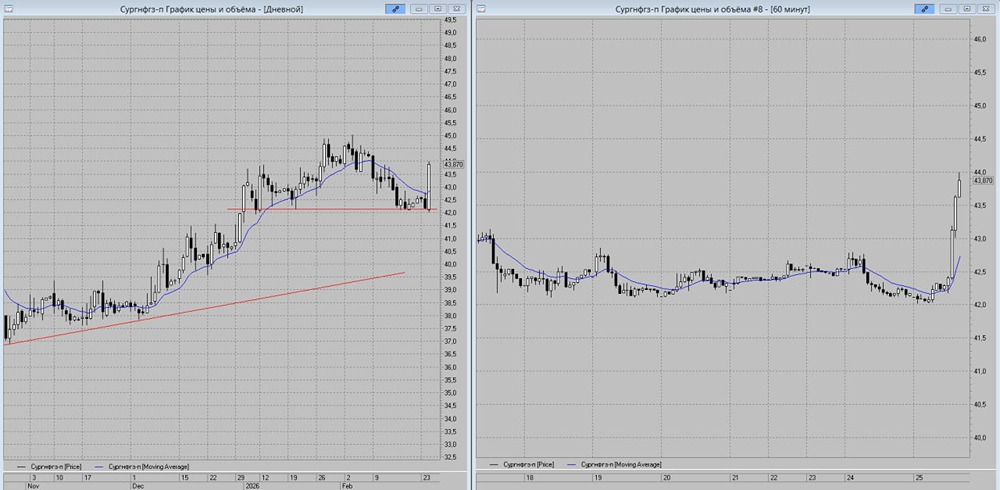Close the daily chart window
Image resolution: width=1000 pixels, height=490 pixels.
click(x=454, y=8)
